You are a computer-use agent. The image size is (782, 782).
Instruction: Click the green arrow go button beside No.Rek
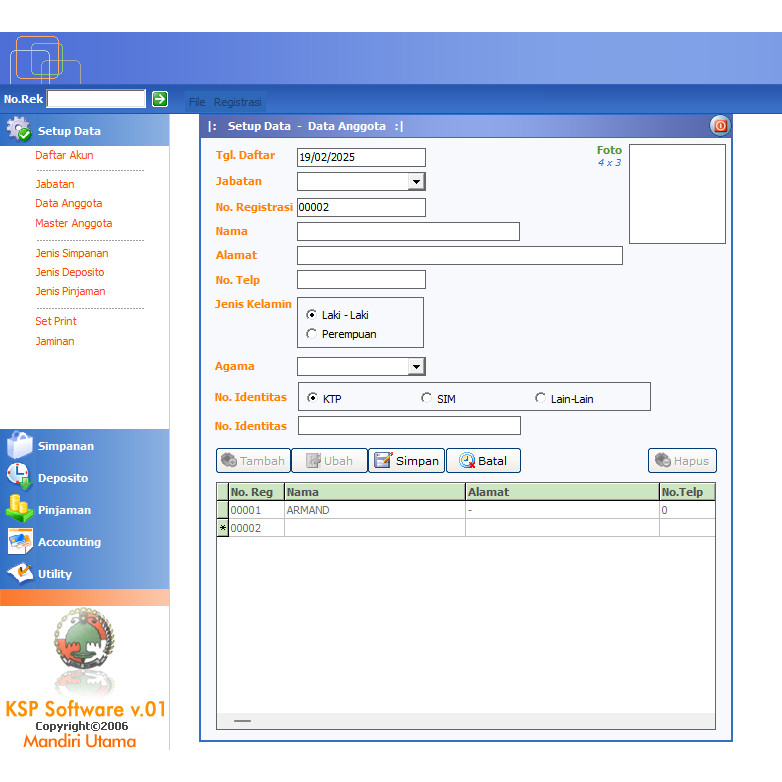pyautogui.click(x=160, y=99)
